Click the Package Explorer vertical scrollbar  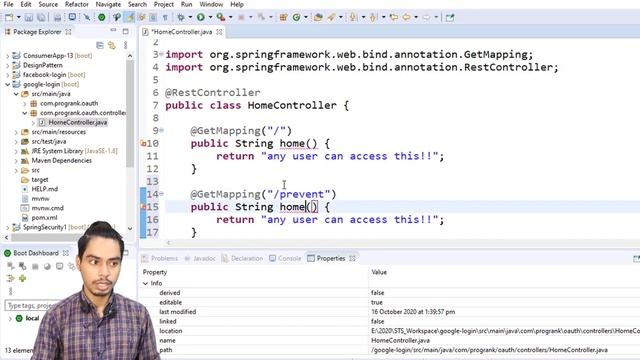(x=130, y=114)
